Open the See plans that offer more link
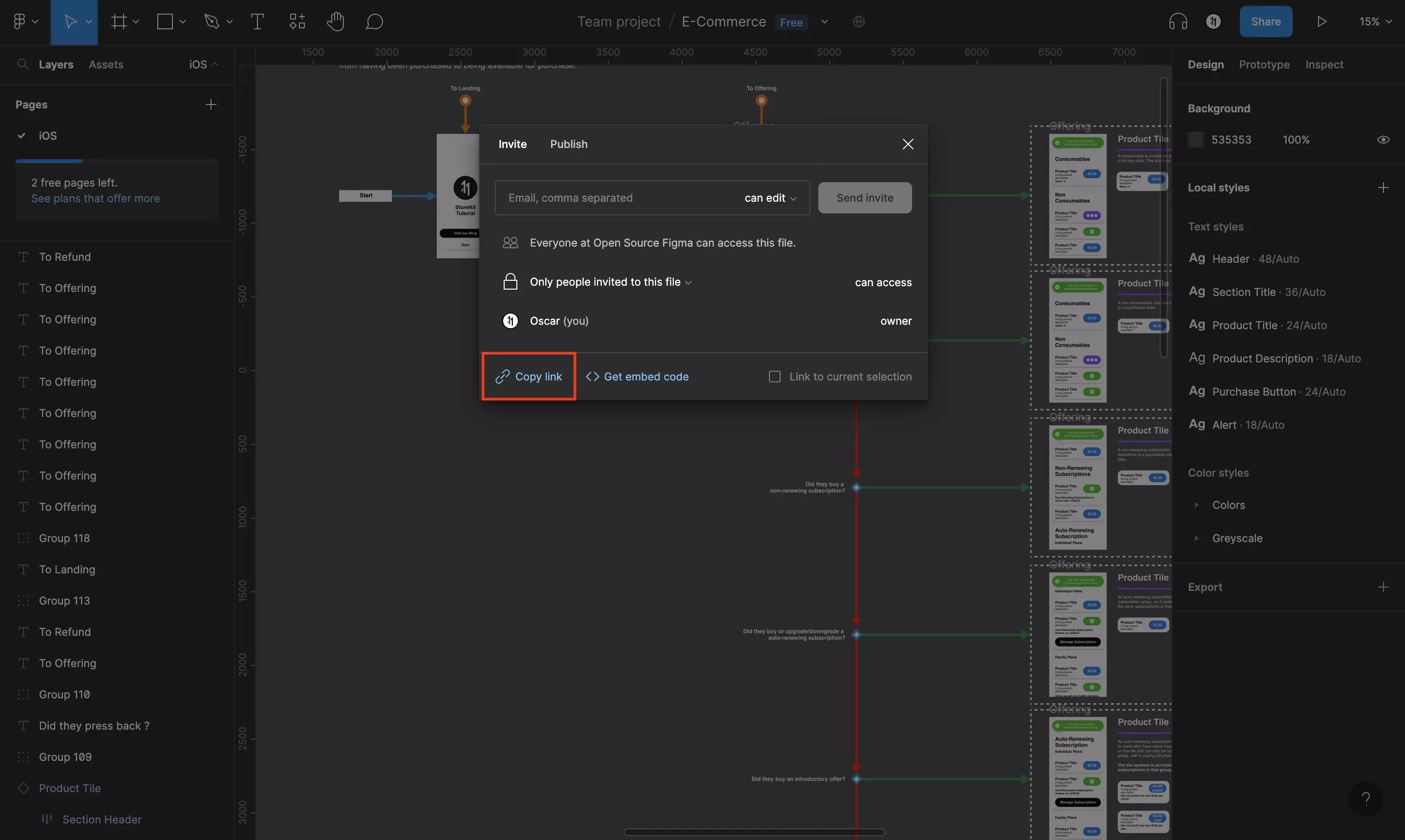The width and height of the screenshot is (1405, 840). [95, 199]
